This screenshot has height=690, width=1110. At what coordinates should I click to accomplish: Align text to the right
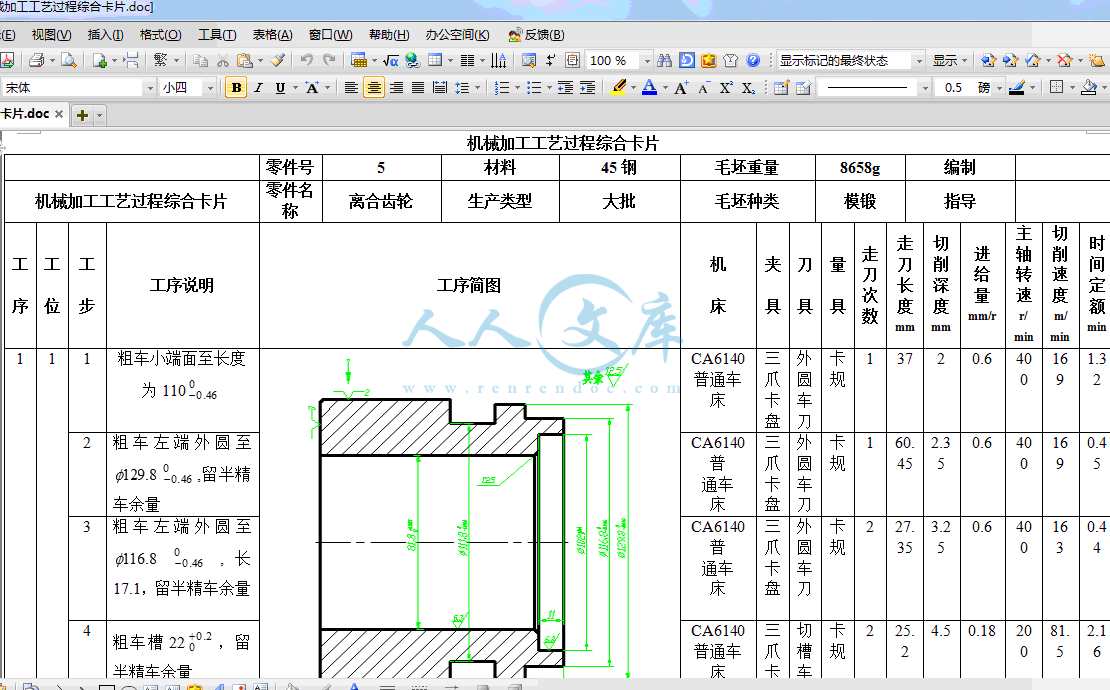tap(396, 88)
